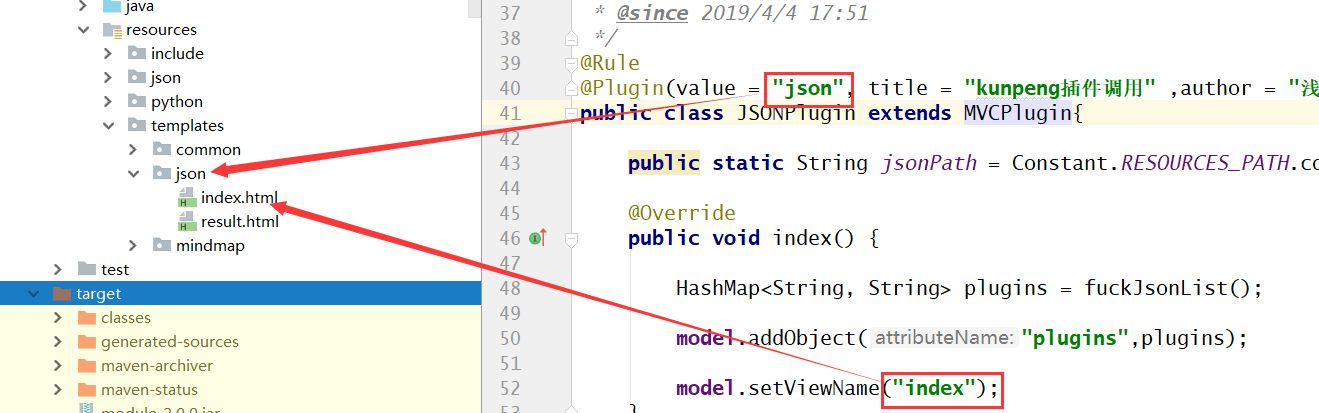Select result.html in the project tree
The height and width of the screenshot is (413, 1319).
tap(240, 222)
